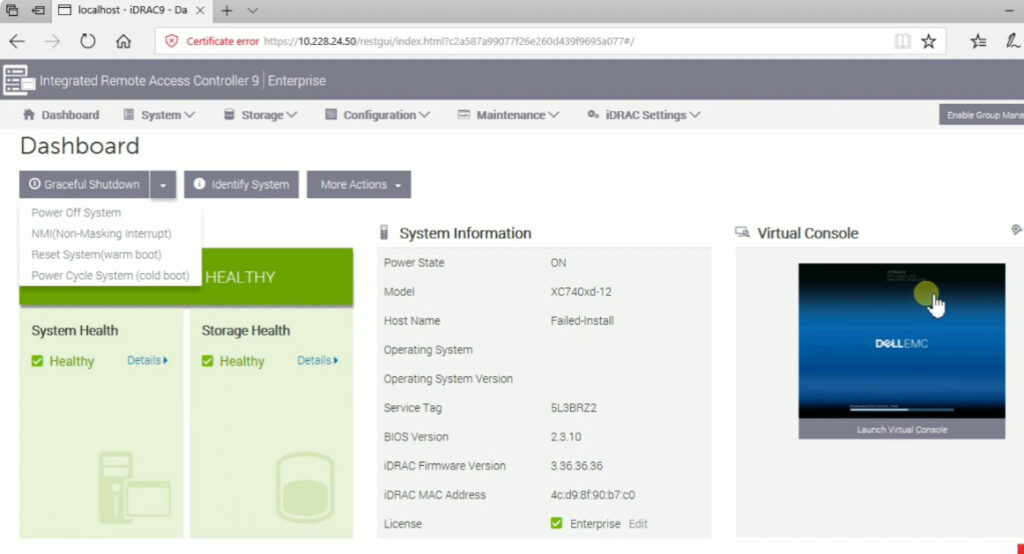
Task: Open a new browser tab with plus icon
Action: point(226,11)
